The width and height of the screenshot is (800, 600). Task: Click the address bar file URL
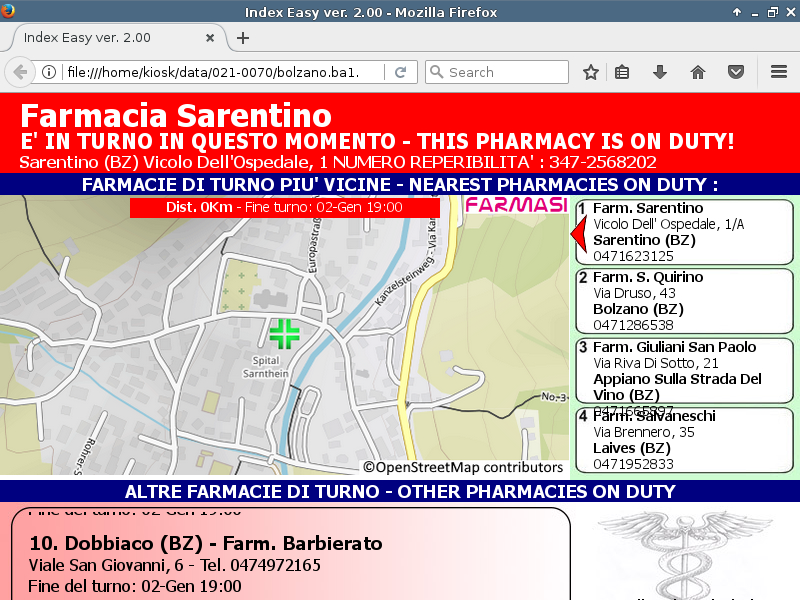point(210,72)
